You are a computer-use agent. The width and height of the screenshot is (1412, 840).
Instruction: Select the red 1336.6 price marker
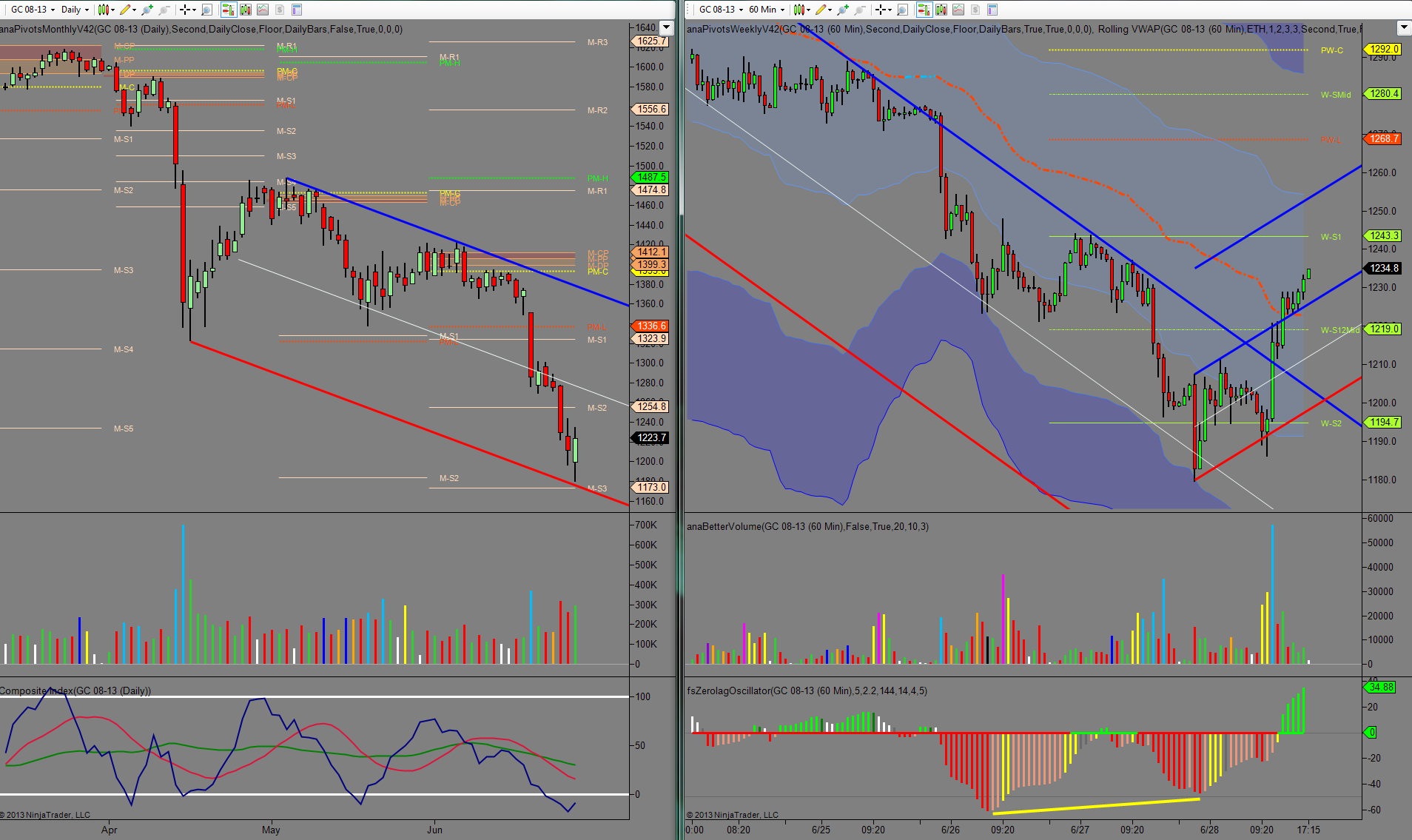(650, 326)
